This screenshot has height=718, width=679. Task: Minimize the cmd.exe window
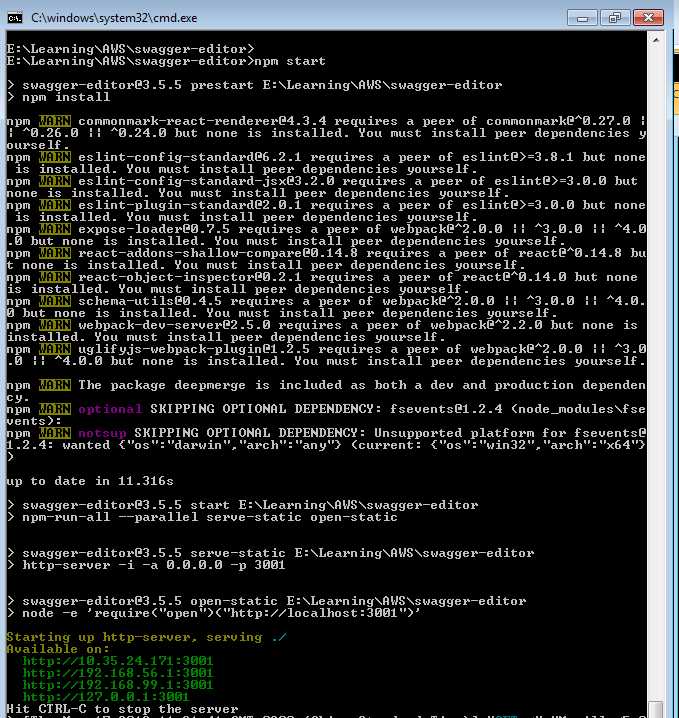[582, 18]
